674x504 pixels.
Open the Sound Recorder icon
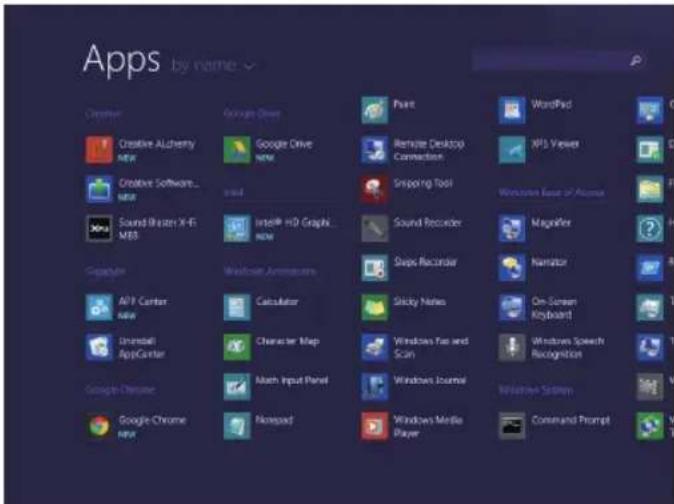[374, 229]
